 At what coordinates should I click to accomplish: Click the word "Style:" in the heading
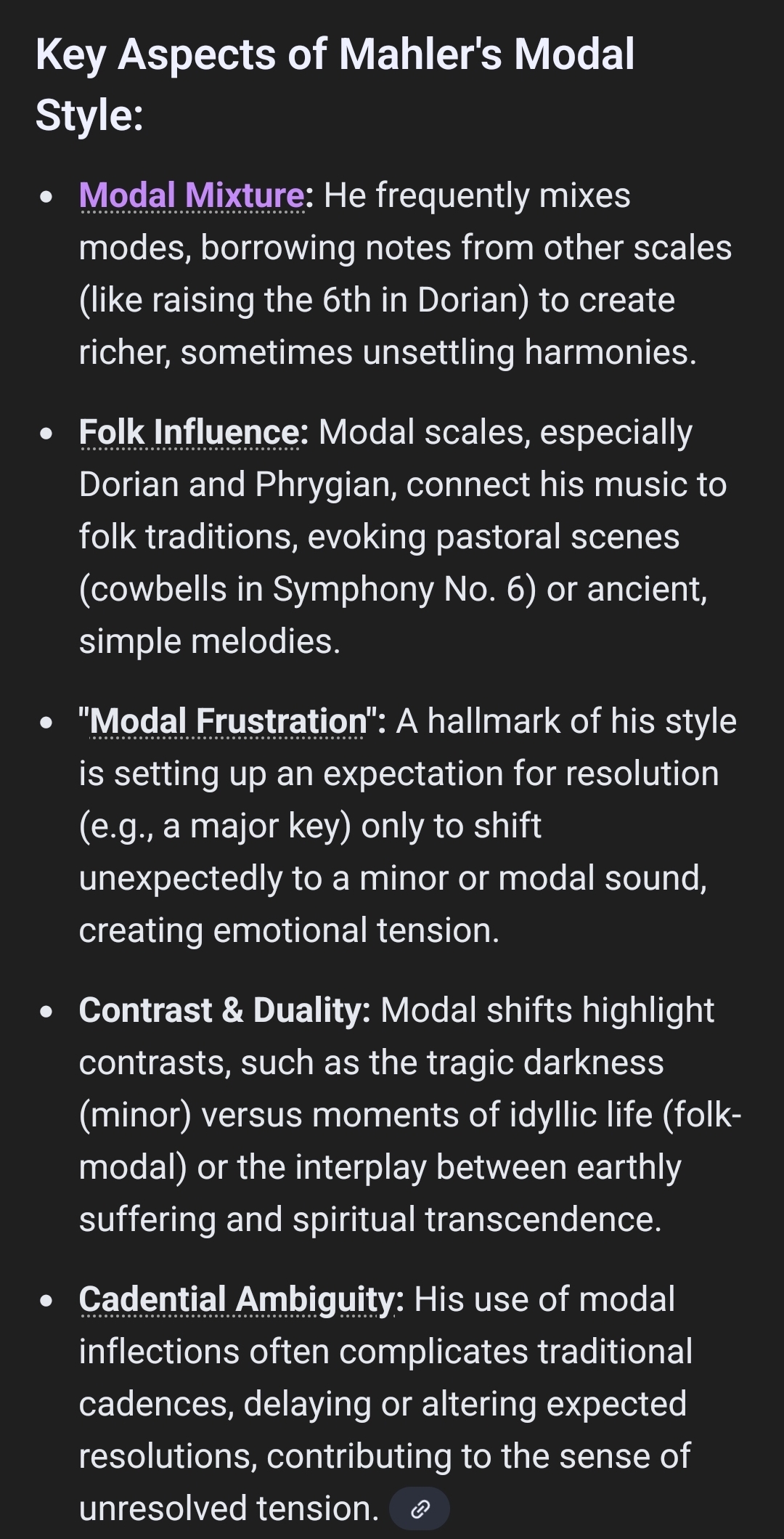point(89,115)
